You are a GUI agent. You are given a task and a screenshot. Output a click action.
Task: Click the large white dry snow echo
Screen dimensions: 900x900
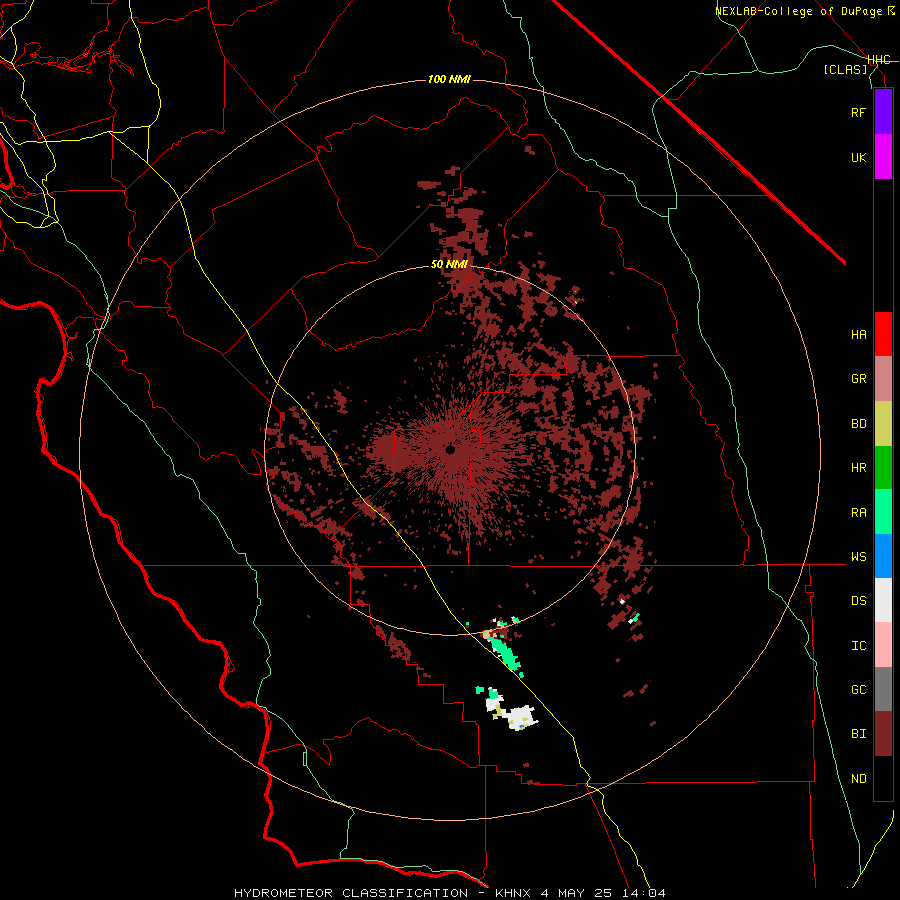coord(521,718)
